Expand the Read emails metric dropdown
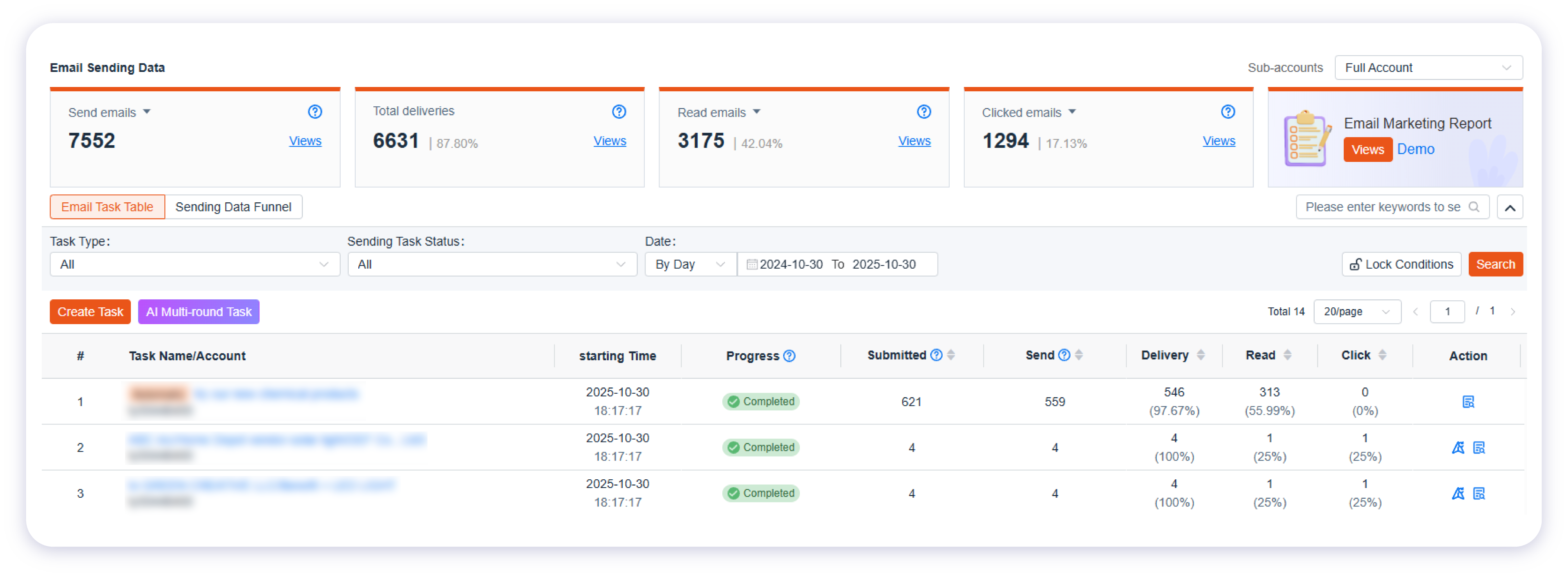 click(x=757, y=112)
